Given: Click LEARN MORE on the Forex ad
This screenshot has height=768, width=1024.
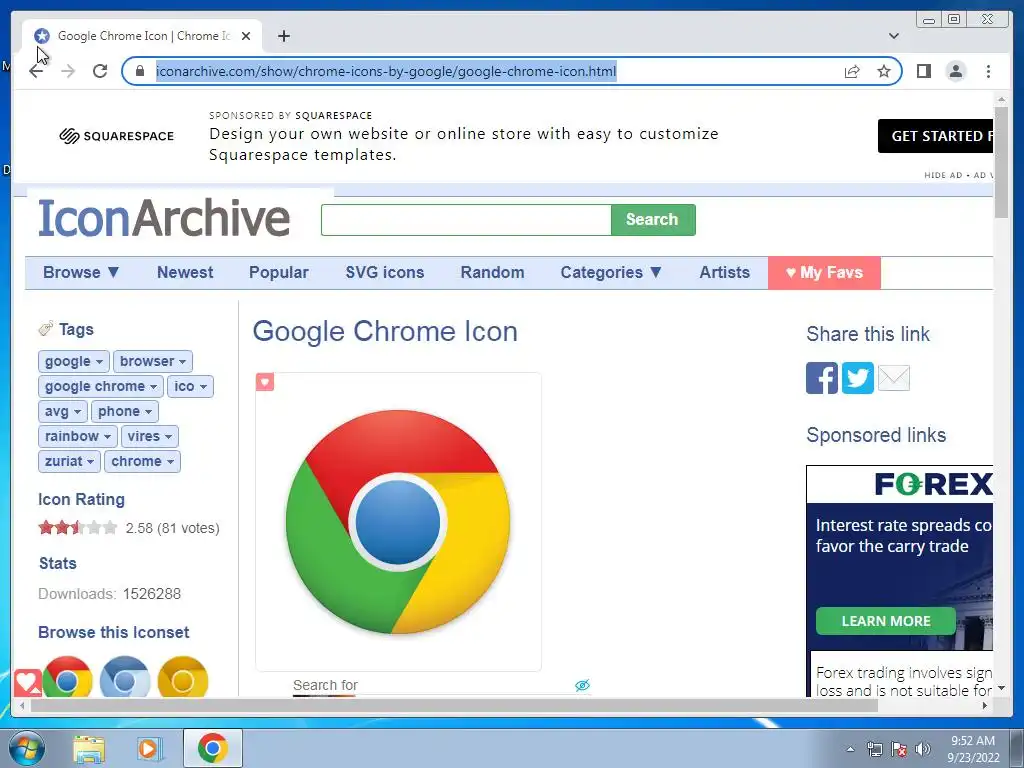Looking at the screenshot, I should pyautogui.click(x=886, y=621).
